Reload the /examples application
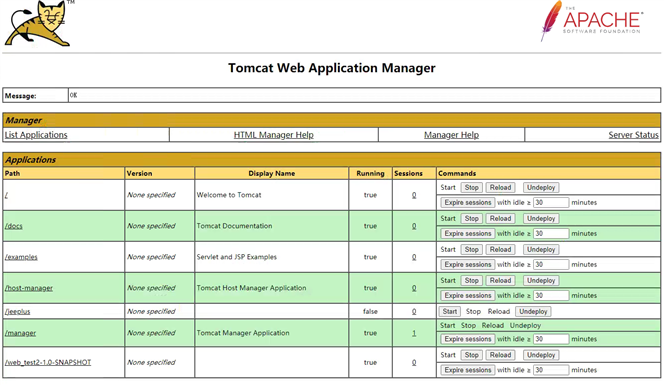 click(x=500, y=249)
